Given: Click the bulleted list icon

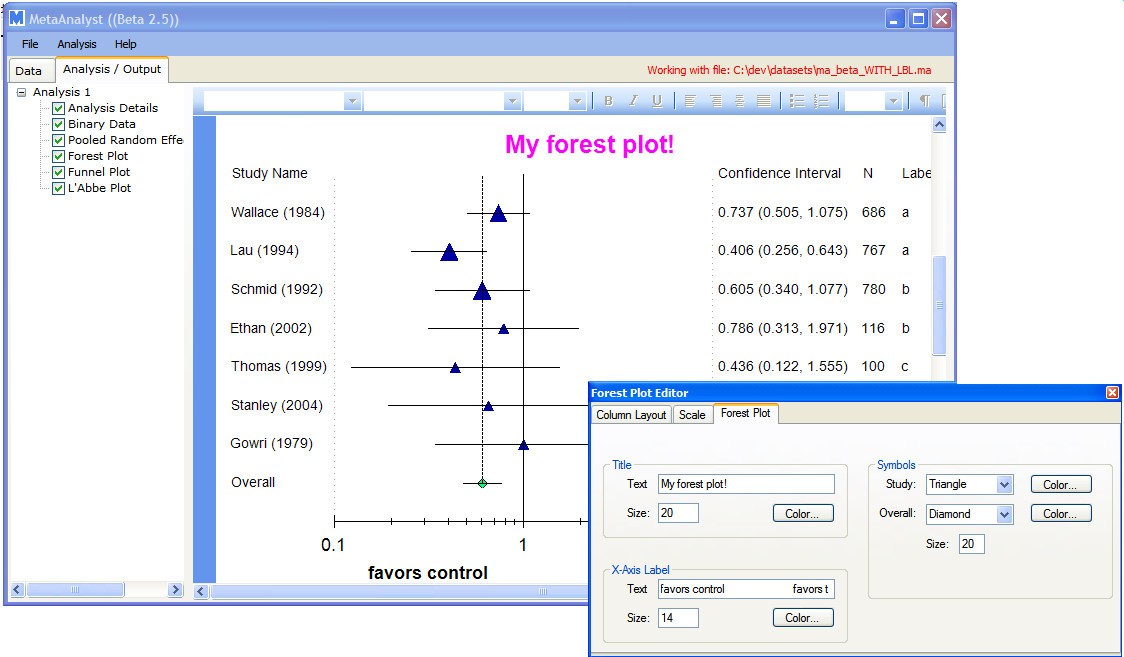Looking at the screenshot, I should (797, 101).
